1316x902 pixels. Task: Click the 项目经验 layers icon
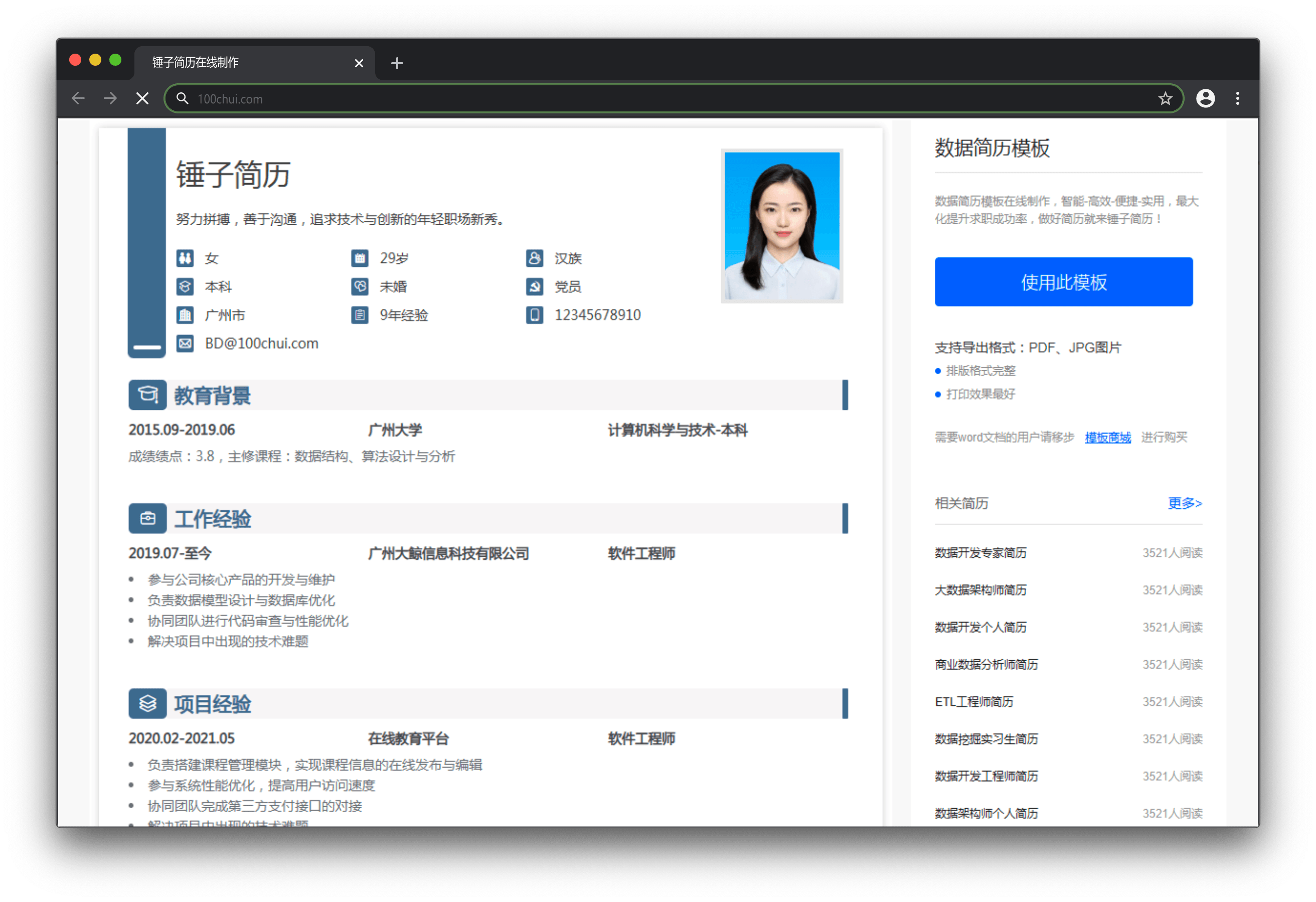click(147, 704)
